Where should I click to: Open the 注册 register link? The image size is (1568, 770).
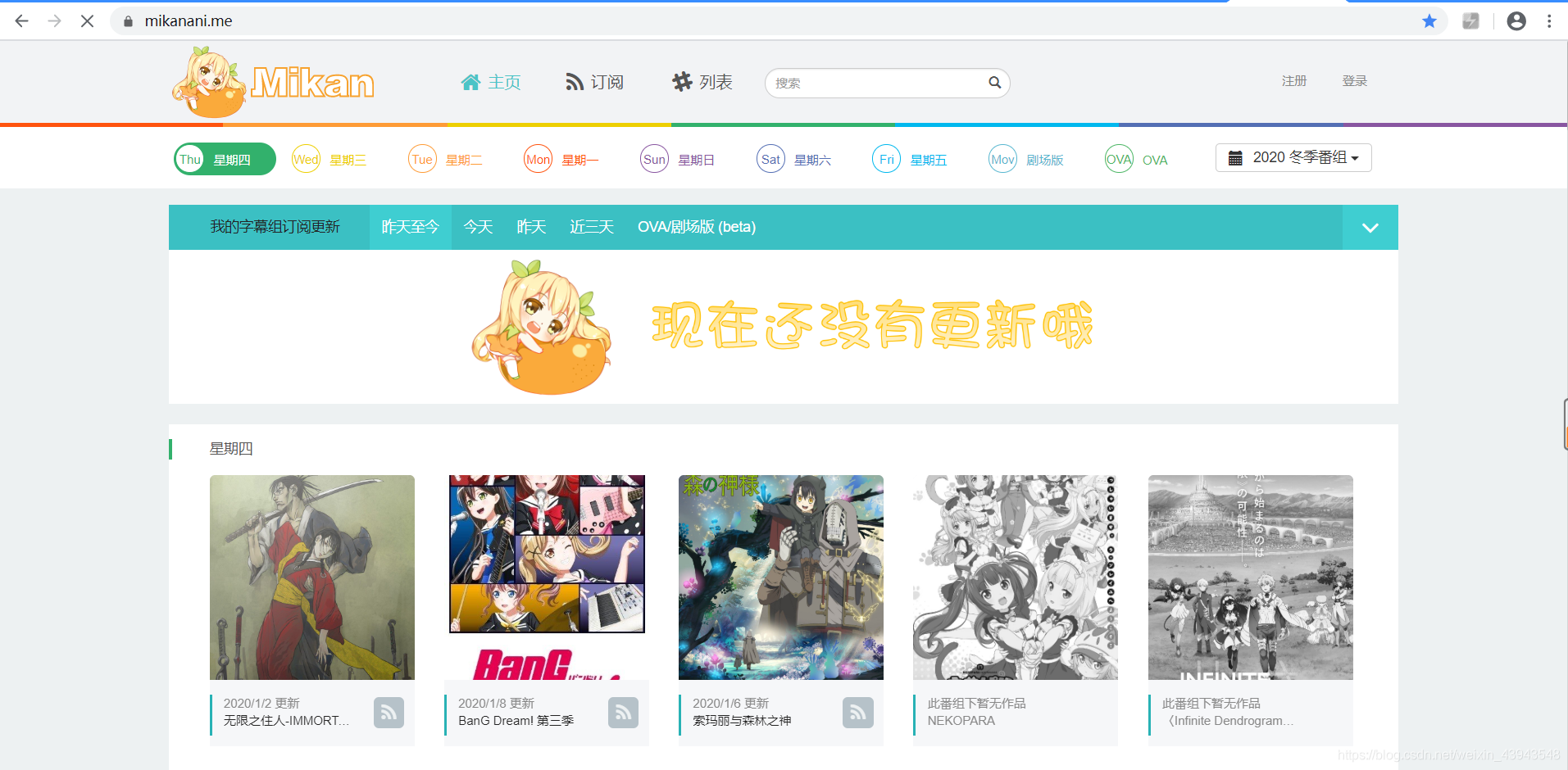point(1294,81)
